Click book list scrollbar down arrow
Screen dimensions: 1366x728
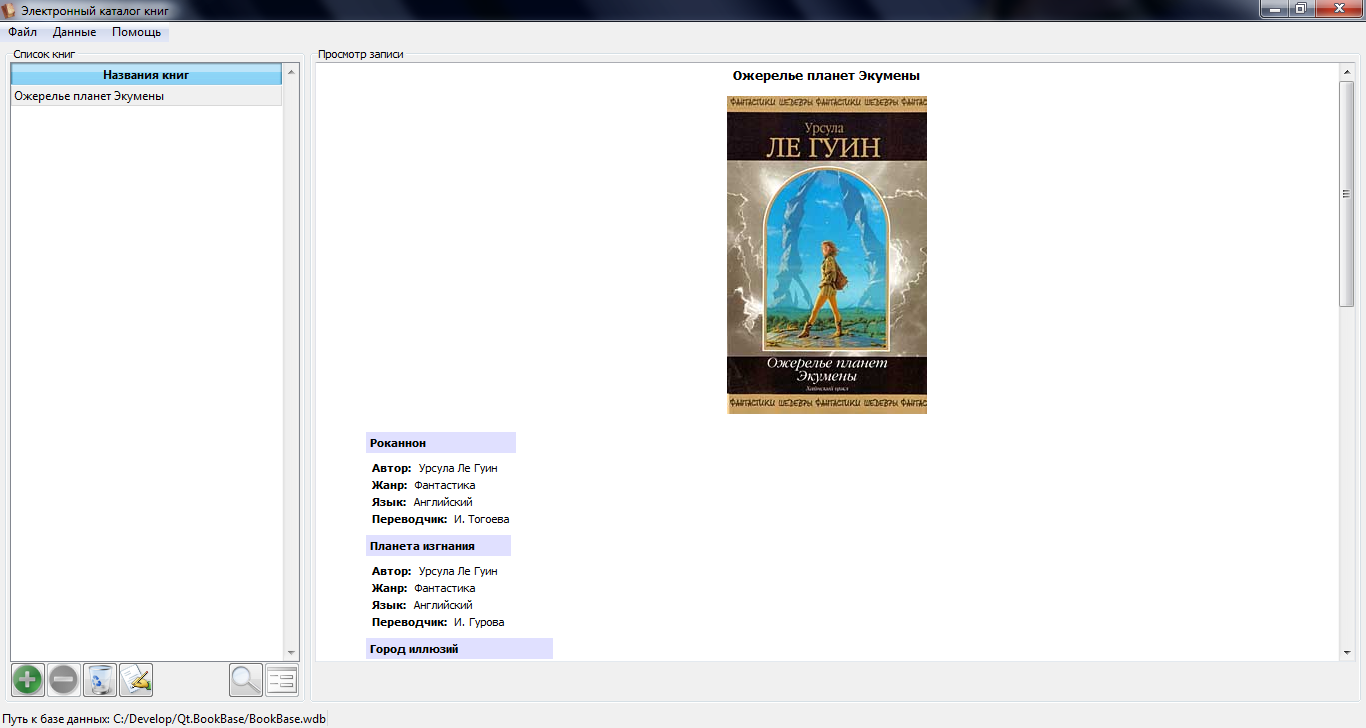point(291,652)
